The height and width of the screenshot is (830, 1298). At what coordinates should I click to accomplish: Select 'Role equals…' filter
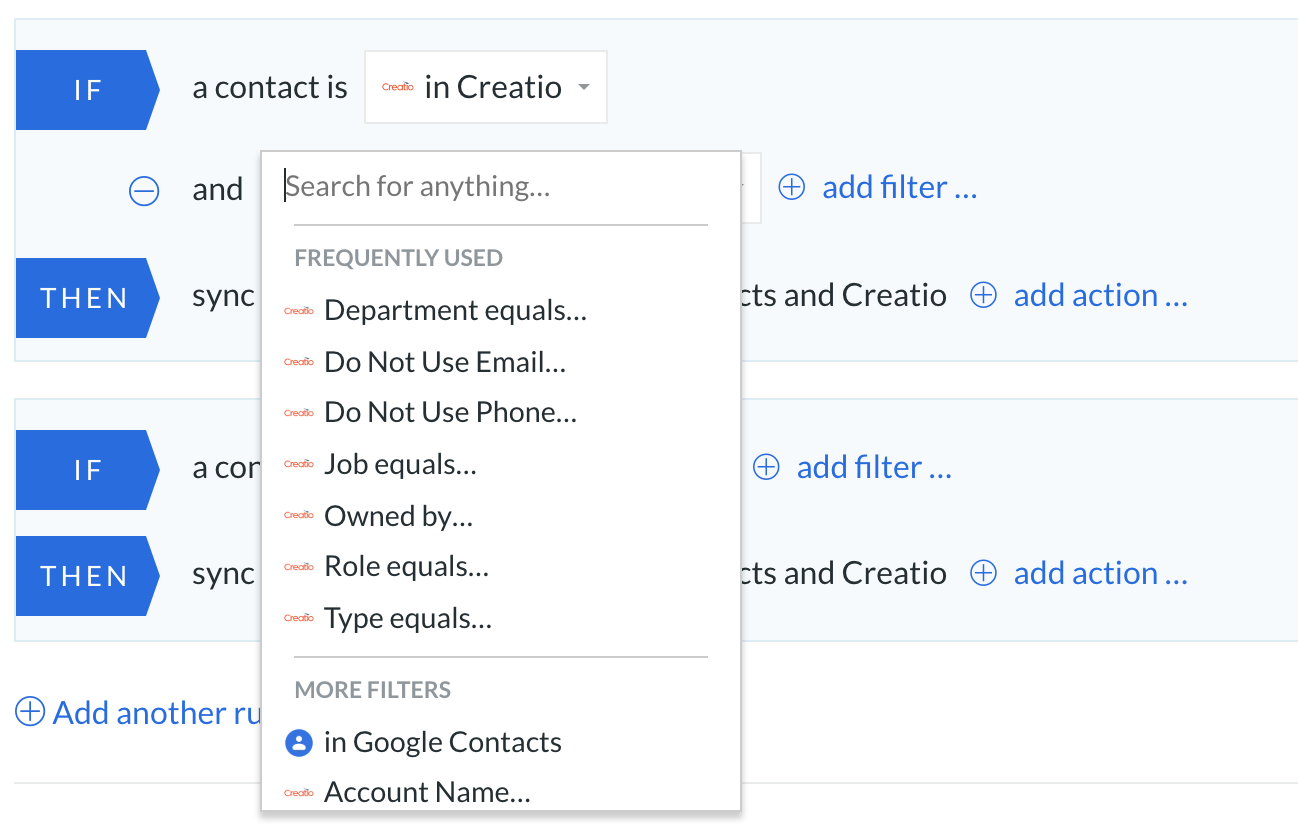pyautogui.click(x=406, y=566)
